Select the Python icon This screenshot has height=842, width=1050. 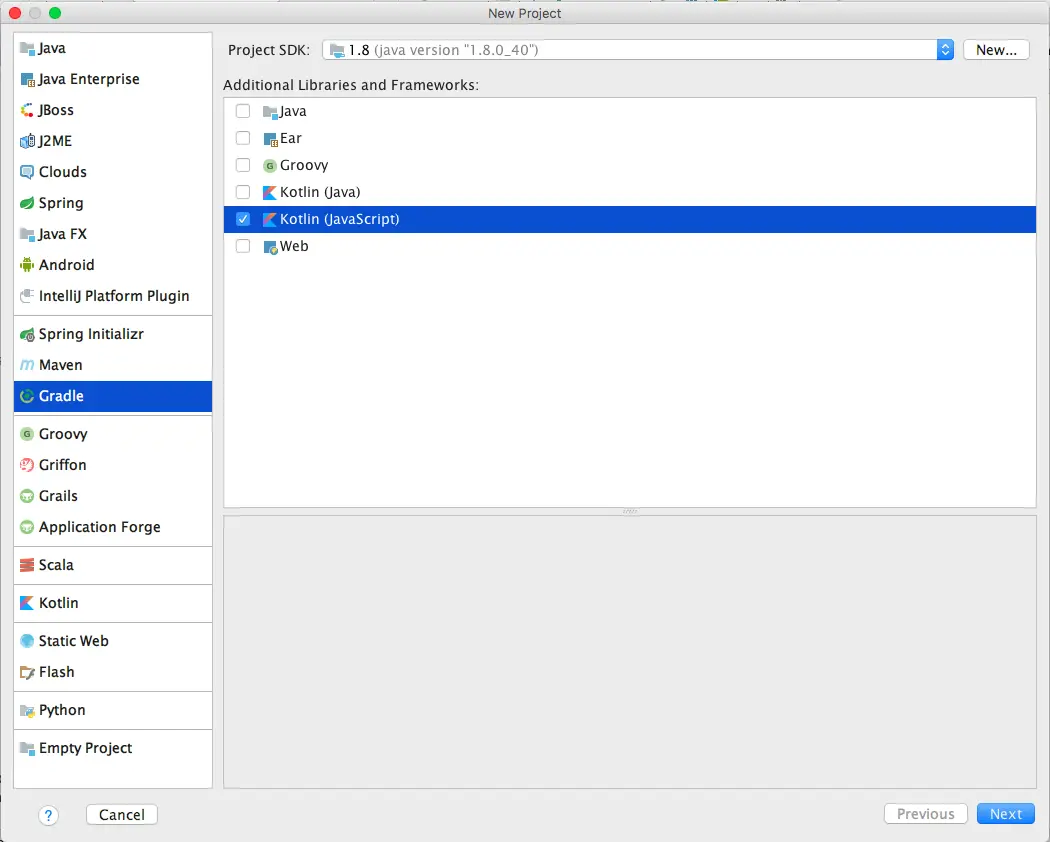pos(27,710)
